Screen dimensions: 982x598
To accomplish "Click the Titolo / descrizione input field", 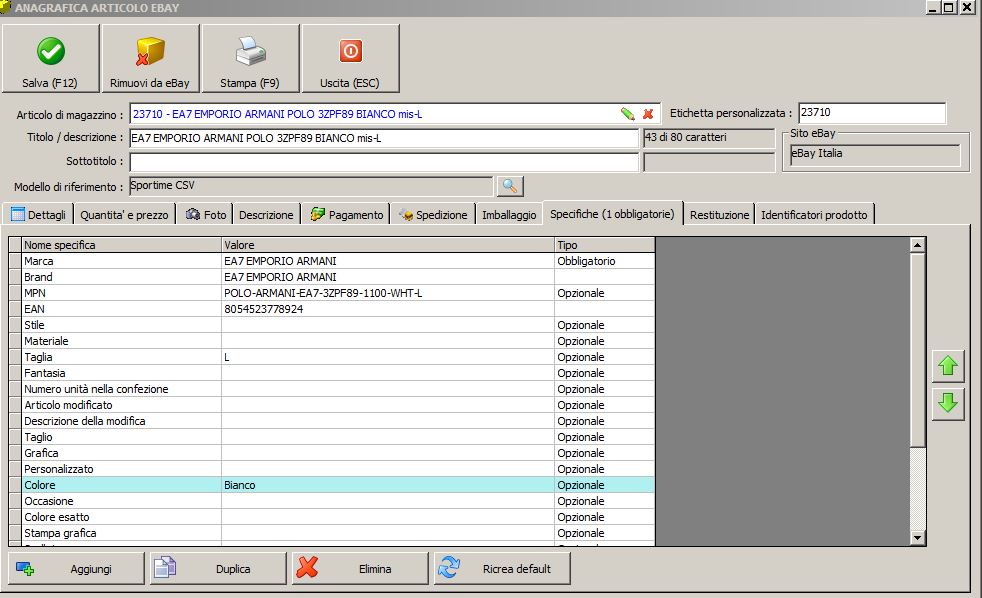I will pyautogui.click(x=384, y=138).
